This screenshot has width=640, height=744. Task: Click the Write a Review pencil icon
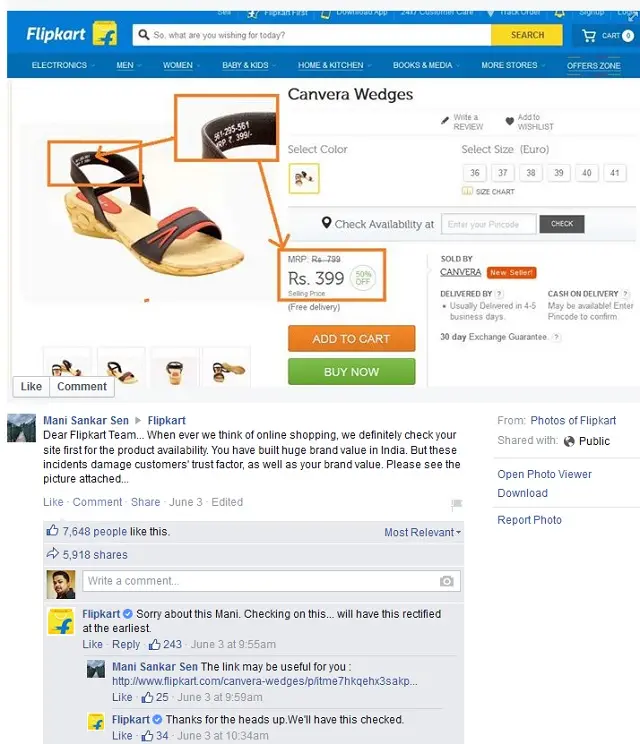pos(446,121)
